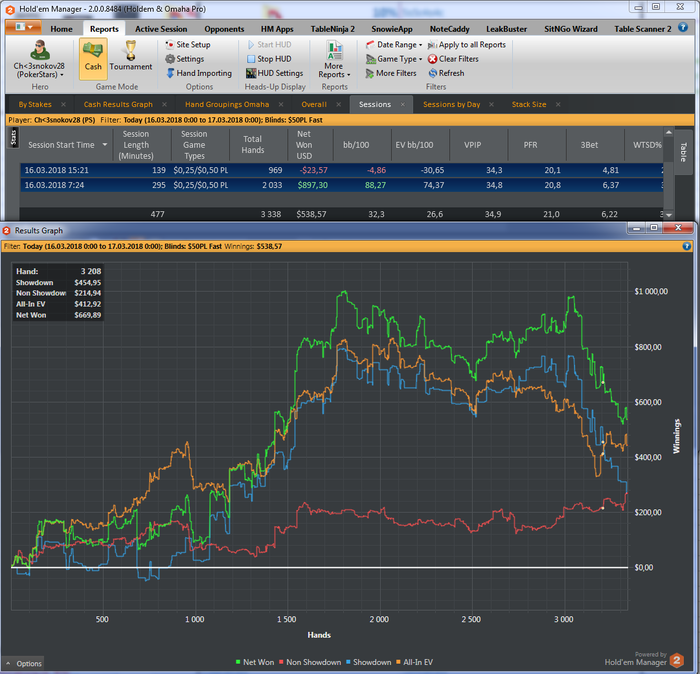Click Apply to all Reports
Image resolution: width=700 pixels, height=674 pixels.
pyautogui.click(x=467, y=45)
